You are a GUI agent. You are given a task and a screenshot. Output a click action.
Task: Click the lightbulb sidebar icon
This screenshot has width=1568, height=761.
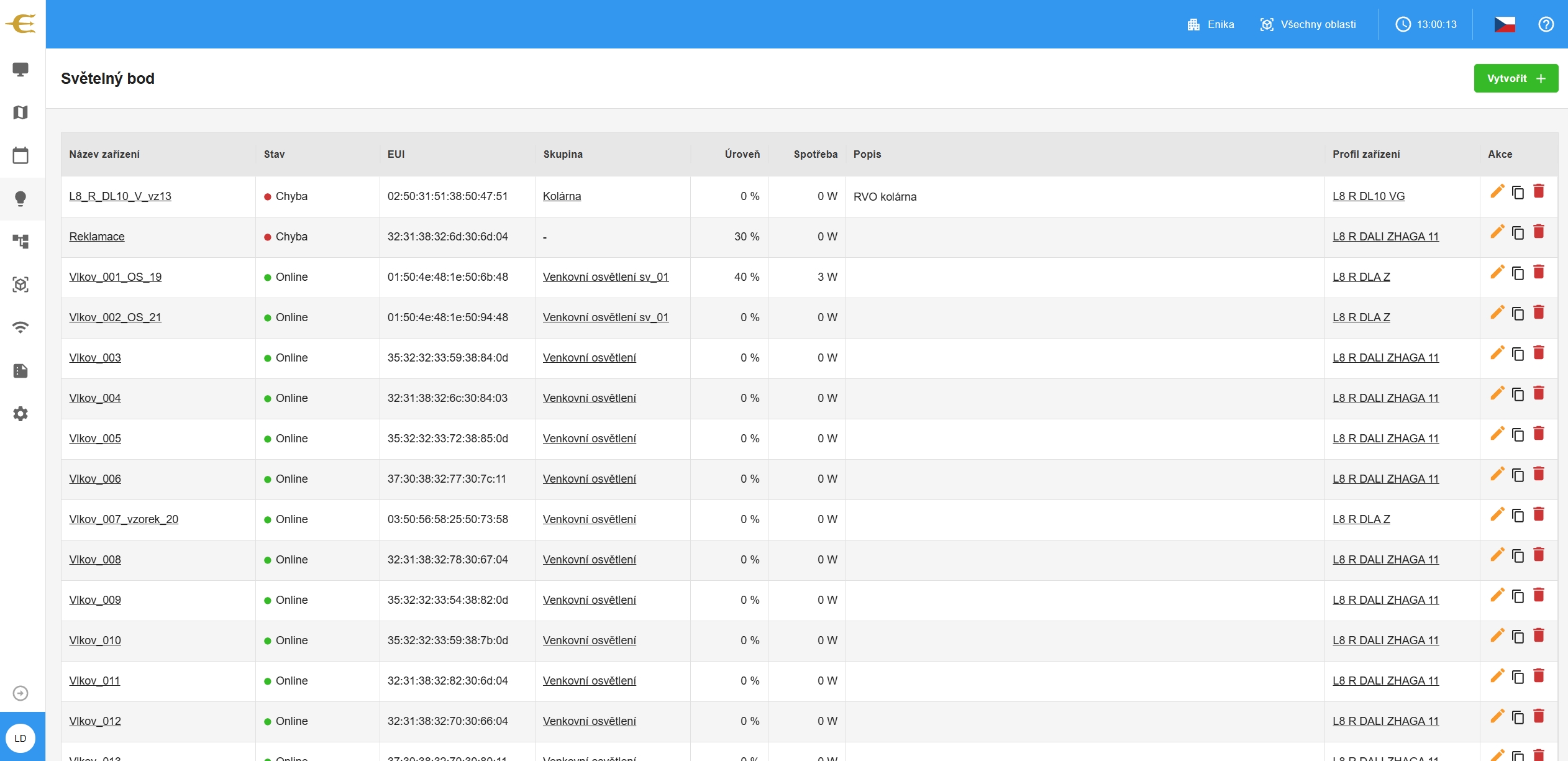click(x=21, y=199)
